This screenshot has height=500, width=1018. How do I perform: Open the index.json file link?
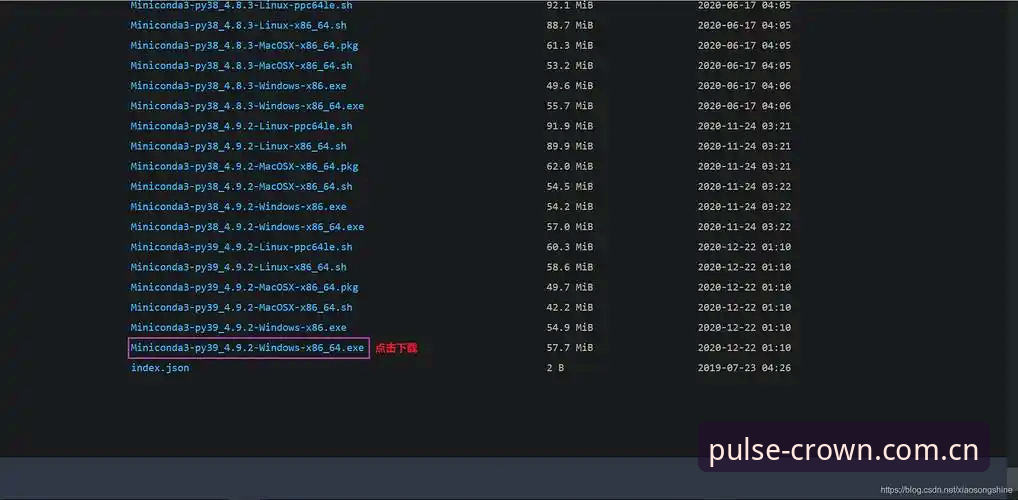pyautogui.click(x=160, y=368)
